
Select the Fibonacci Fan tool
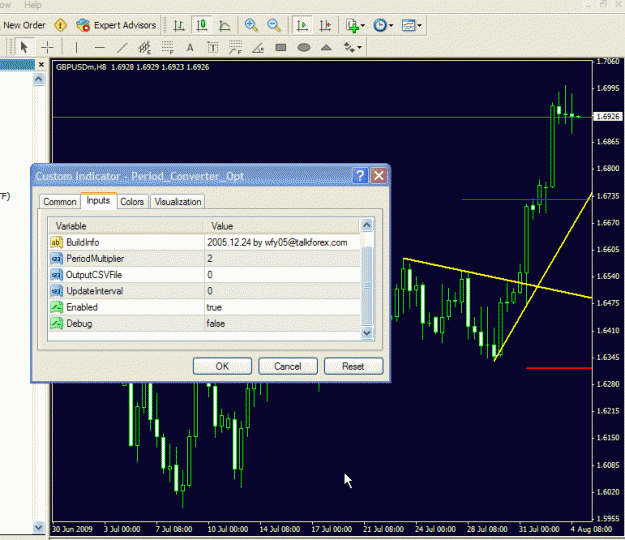(236, 47)
